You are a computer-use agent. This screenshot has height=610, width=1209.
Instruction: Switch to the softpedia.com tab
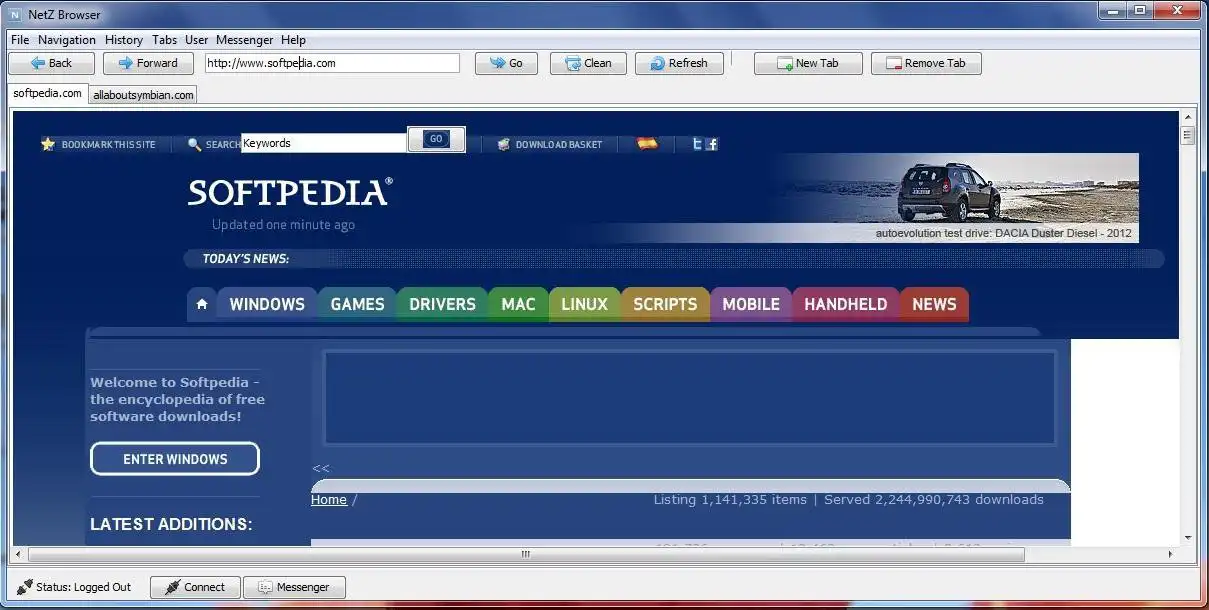[x=47, y=93]
